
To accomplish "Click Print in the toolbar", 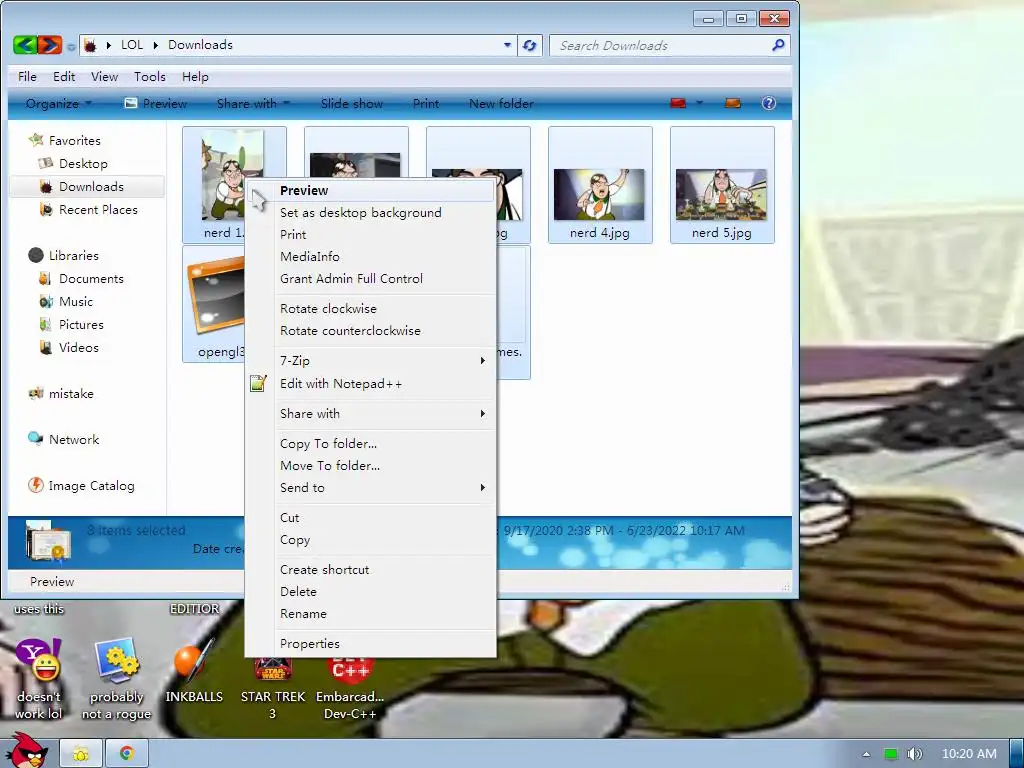I will coord(426,103).
